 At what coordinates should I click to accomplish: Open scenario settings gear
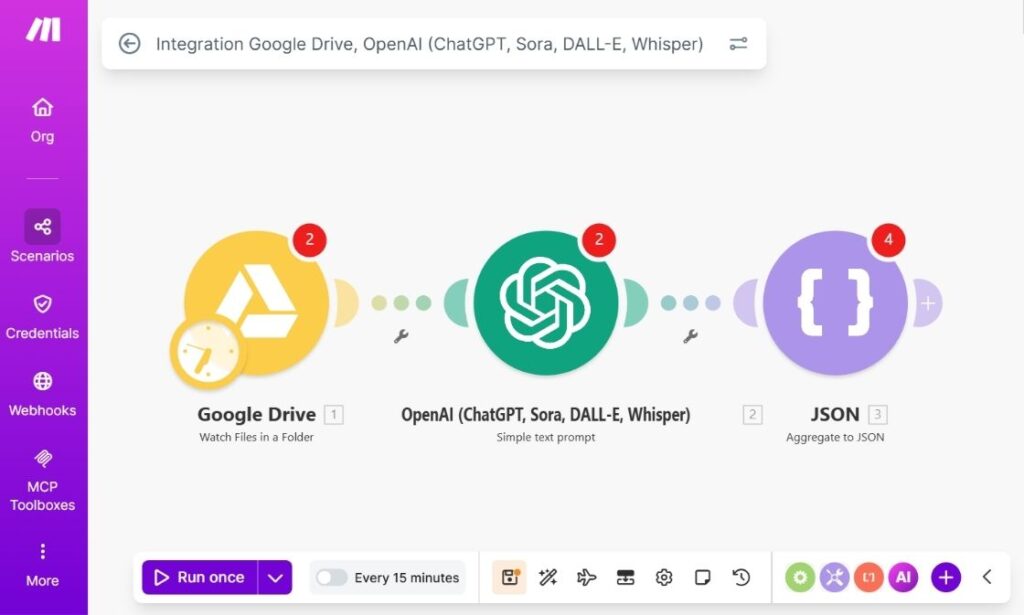(x=664, y=577)
